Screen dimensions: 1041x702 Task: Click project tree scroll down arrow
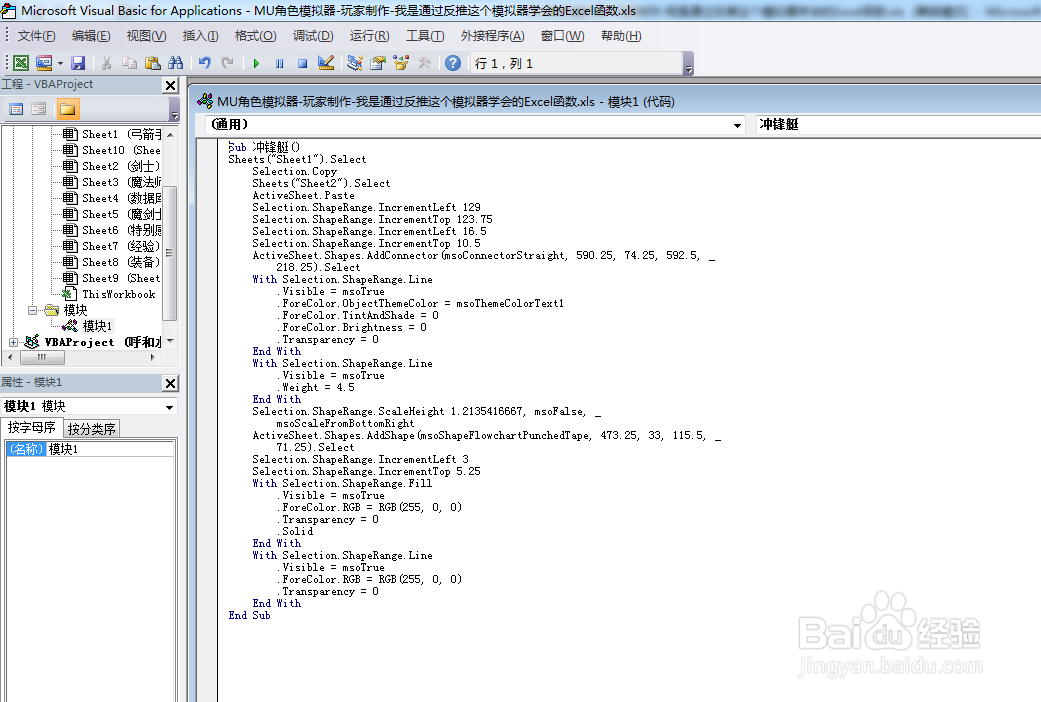point(171,341)
